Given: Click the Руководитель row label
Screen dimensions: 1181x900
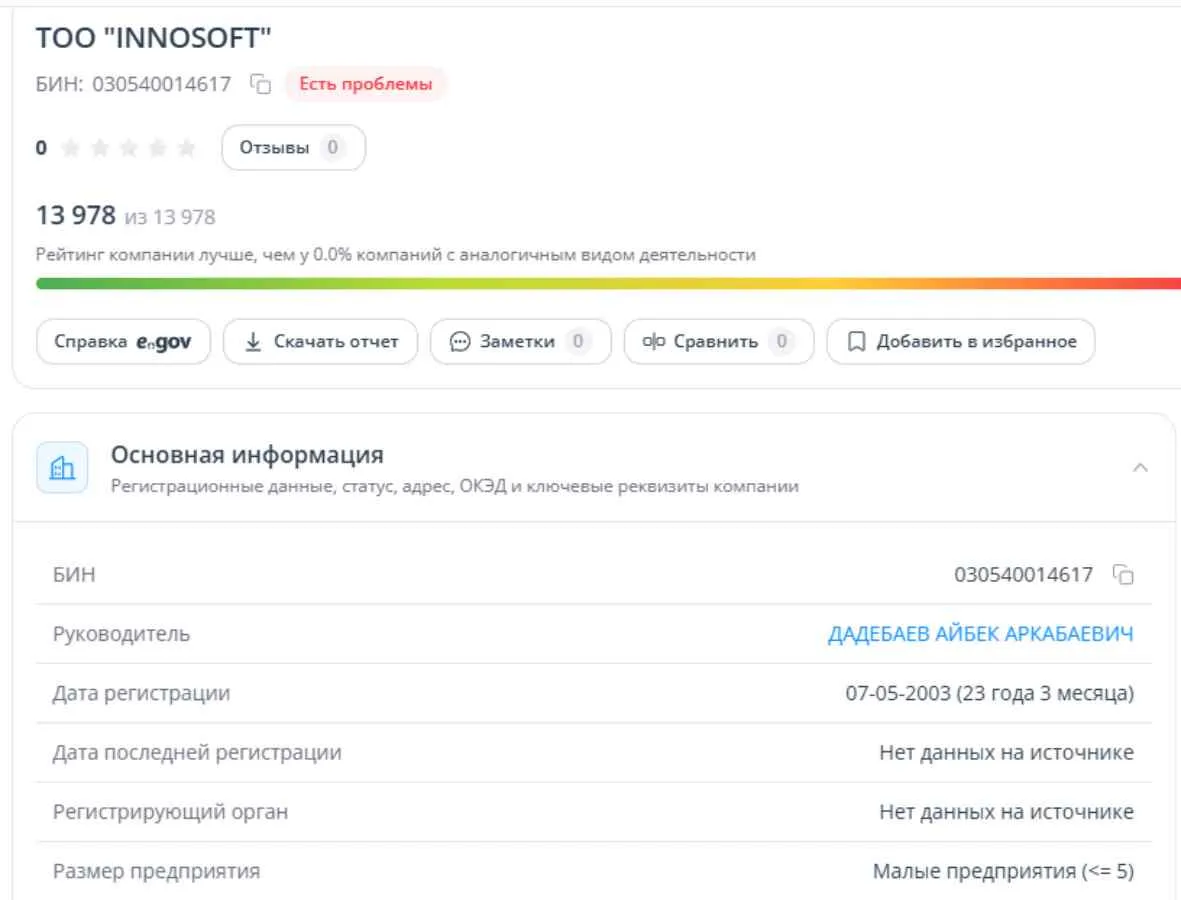Looking at the screenshot, I should (121, 634).
